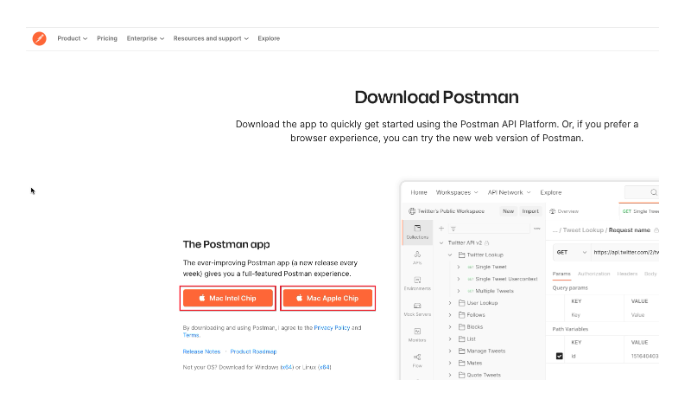Expand the Blocks folder

point(450,327)
